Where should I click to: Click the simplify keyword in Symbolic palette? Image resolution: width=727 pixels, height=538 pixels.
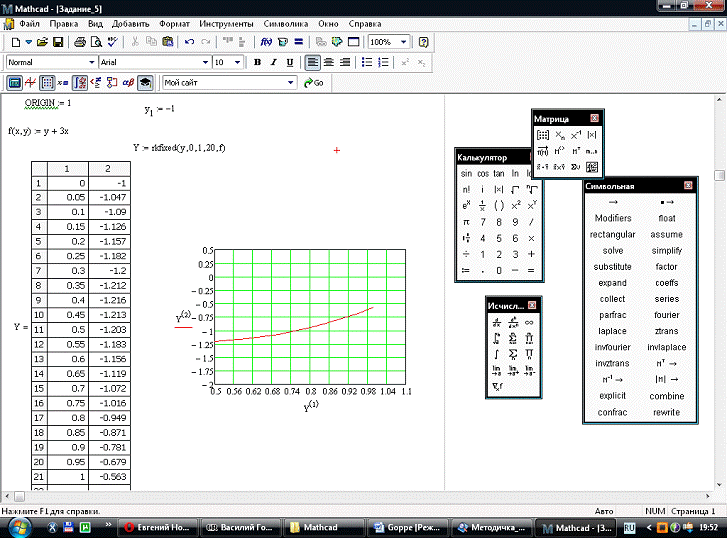pos(666,250)
